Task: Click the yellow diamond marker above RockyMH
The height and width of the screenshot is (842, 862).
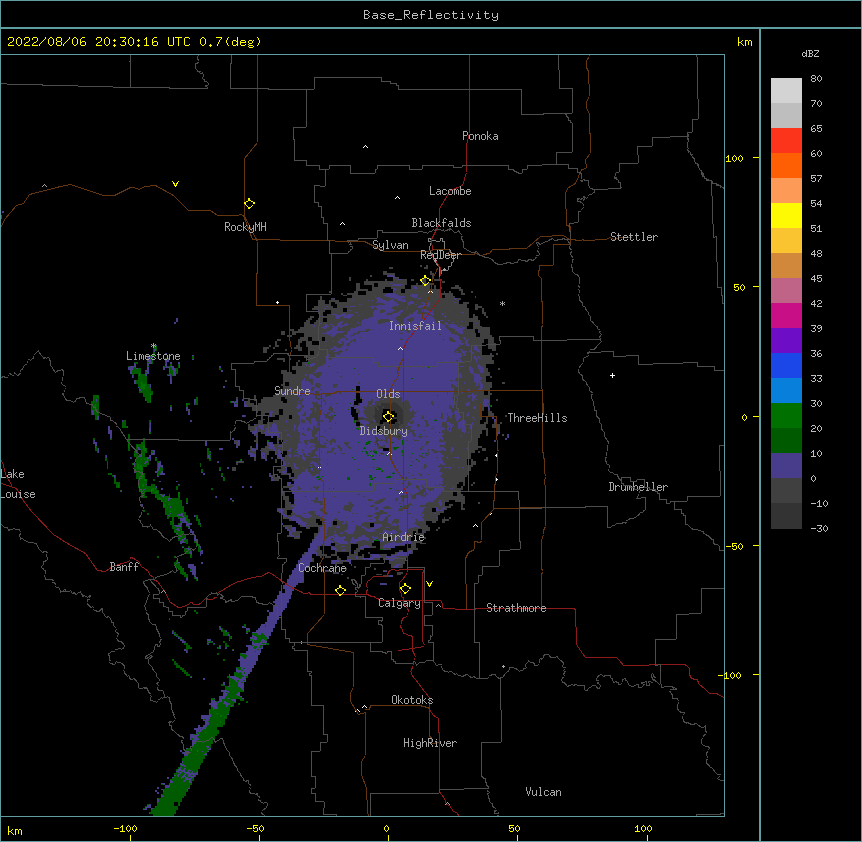Action: coord(249,204)
